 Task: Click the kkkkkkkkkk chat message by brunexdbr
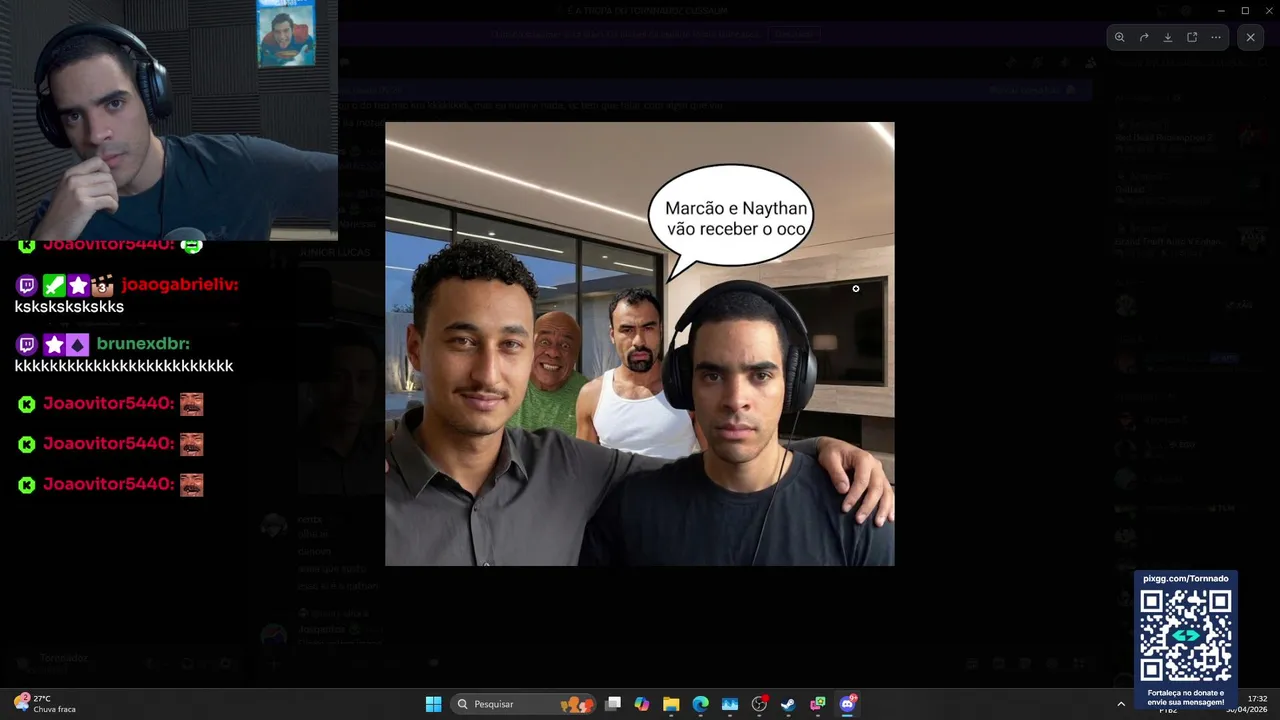click(x=124, y=366)
